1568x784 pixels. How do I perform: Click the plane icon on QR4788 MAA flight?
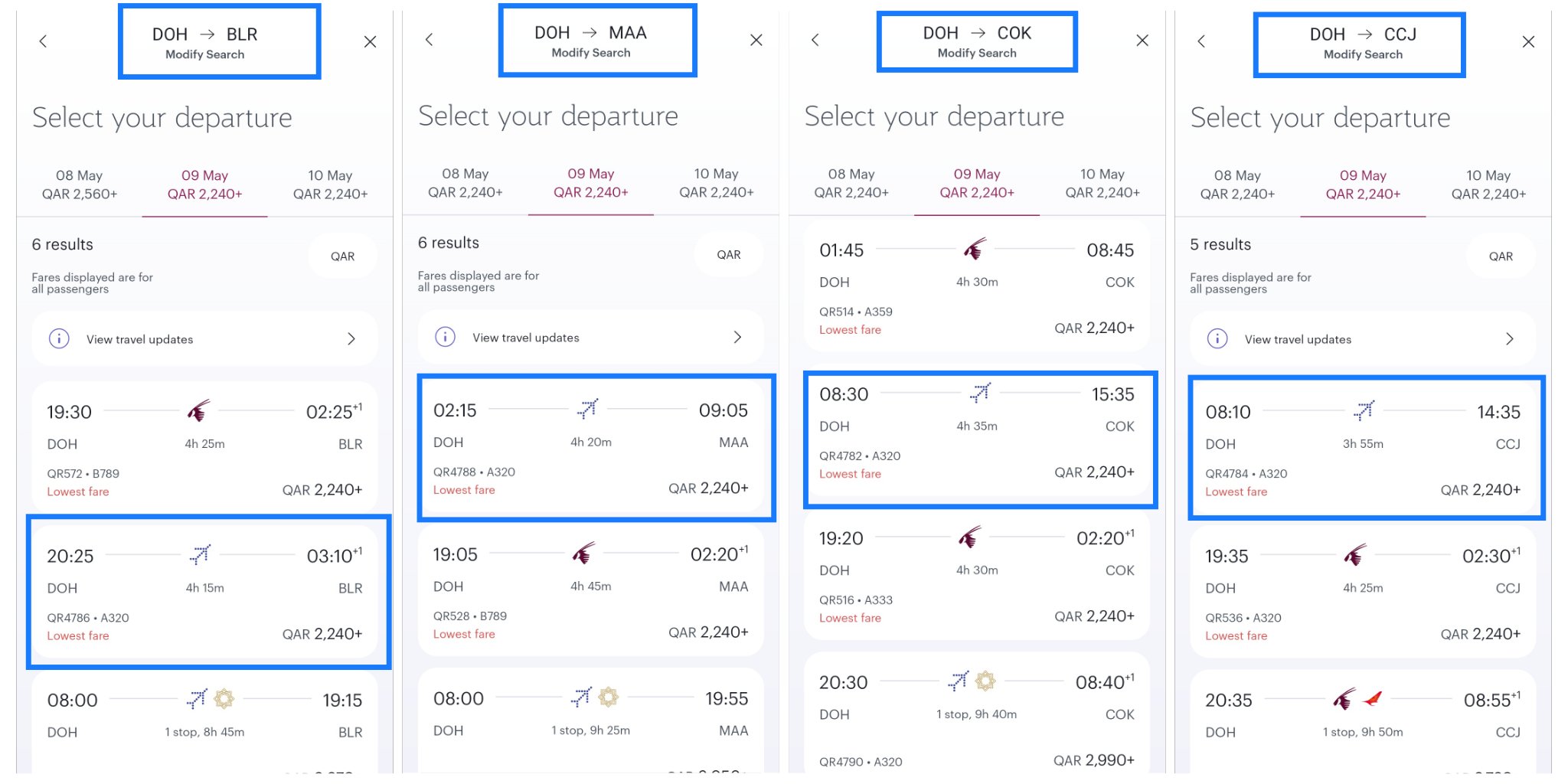click(x=588, y=407)
